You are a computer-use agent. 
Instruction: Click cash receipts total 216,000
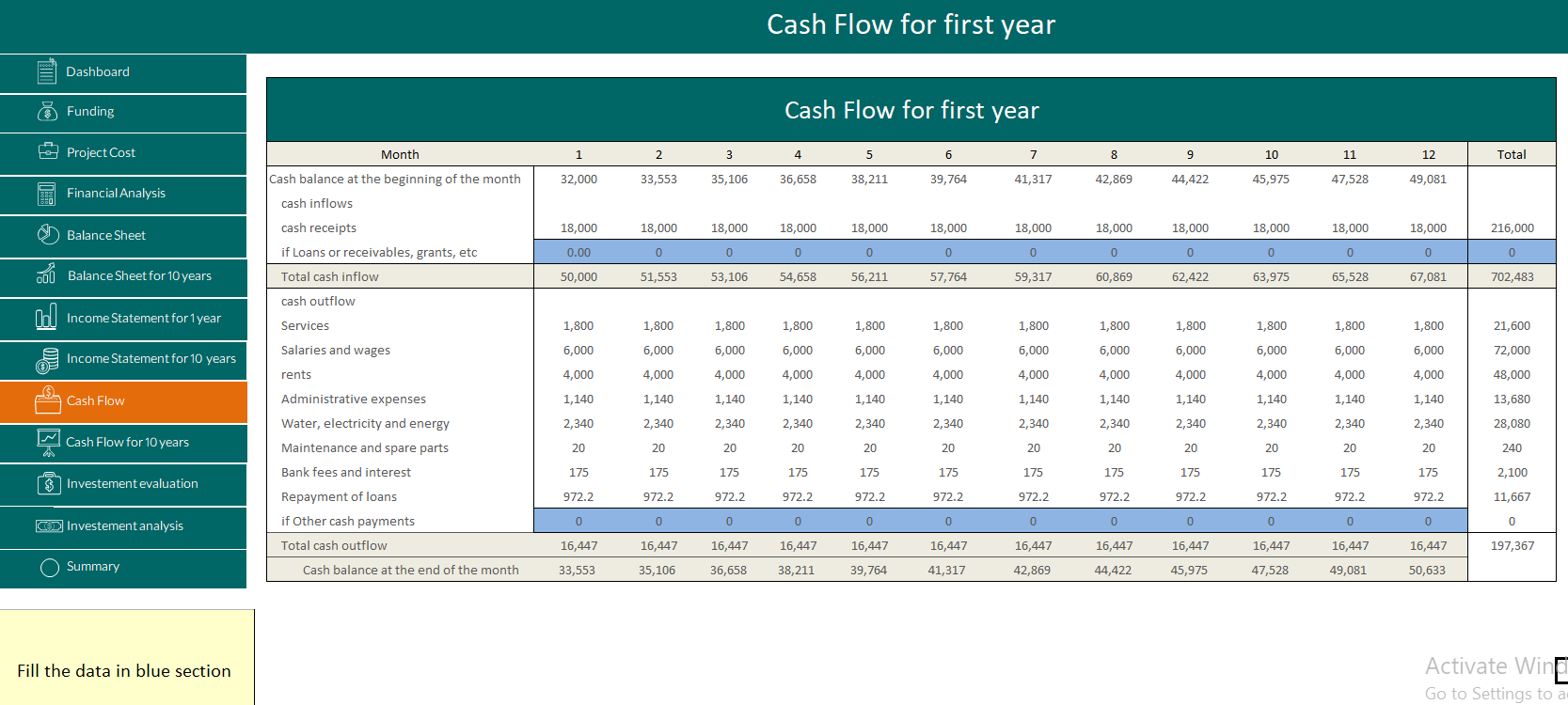coord(1512,227)
